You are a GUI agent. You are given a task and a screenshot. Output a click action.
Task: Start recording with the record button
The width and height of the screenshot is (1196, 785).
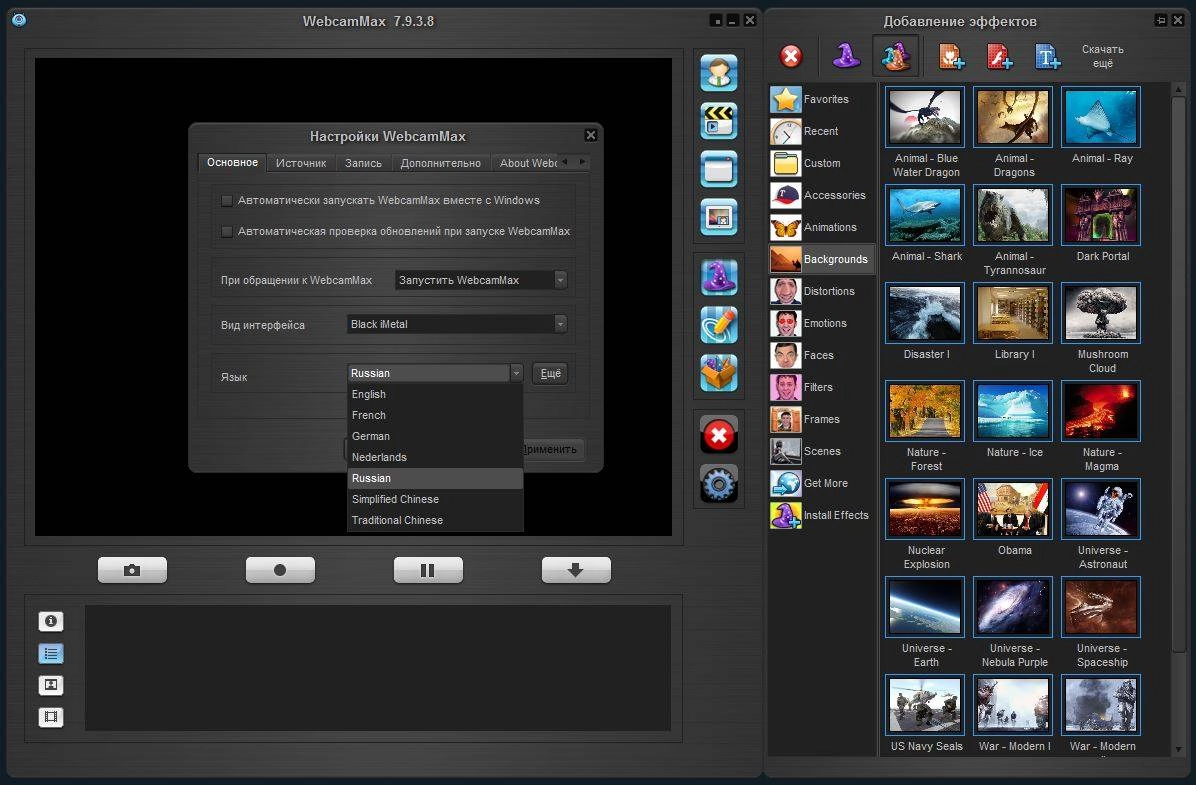pos(280,570)
